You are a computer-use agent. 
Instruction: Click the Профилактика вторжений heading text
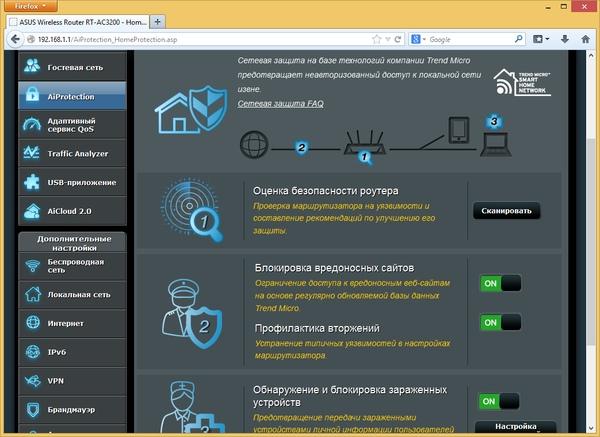pos(317,328)
